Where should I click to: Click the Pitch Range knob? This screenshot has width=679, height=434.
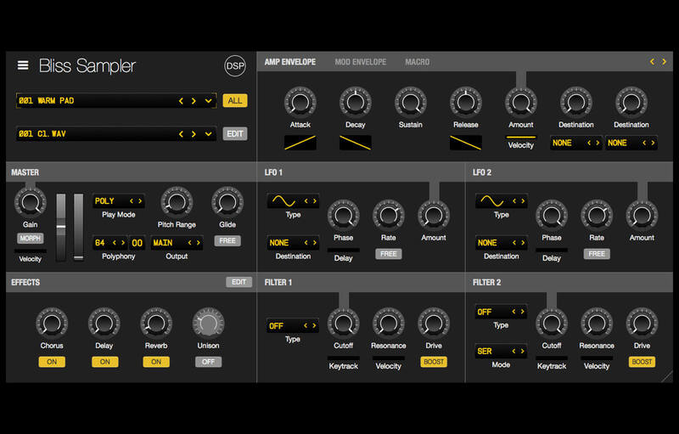tap(177, 202)
